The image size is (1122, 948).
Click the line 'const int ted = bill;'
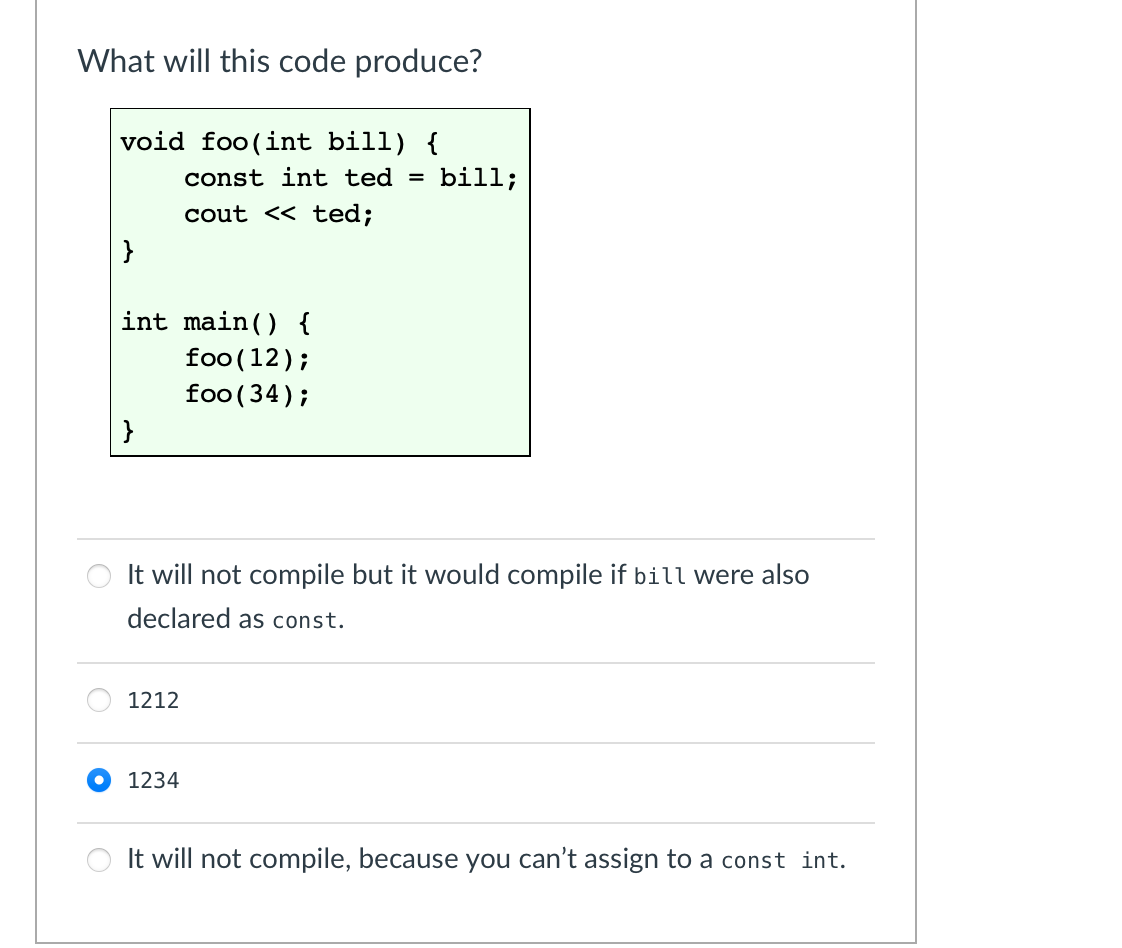click(x=350, y=177)
